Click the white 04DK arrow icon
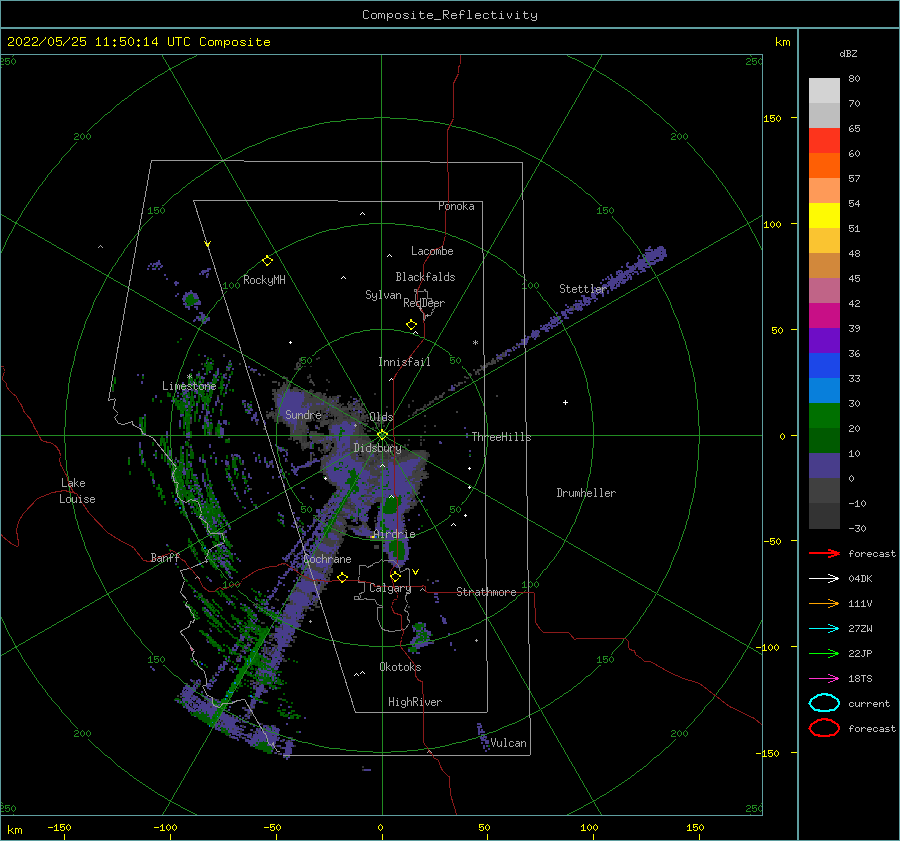Screen dimensions: 900x841 point(824,578)
